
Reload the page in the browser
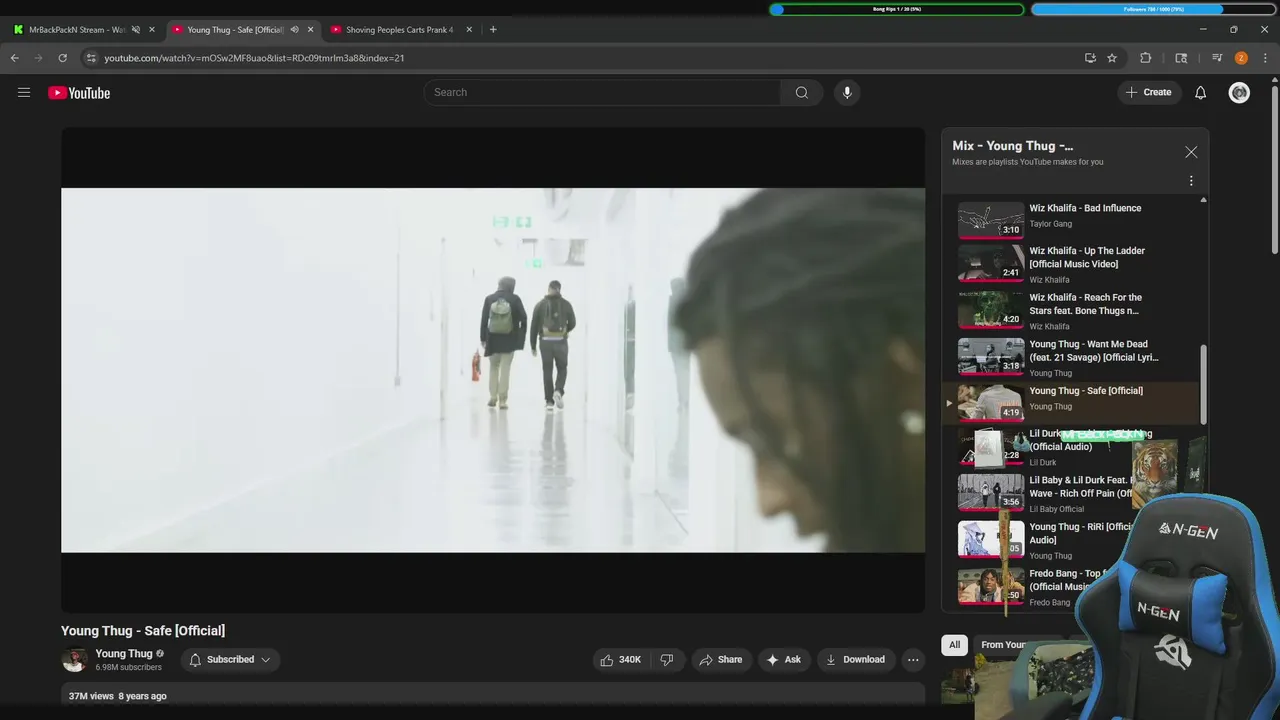[62, 58]
